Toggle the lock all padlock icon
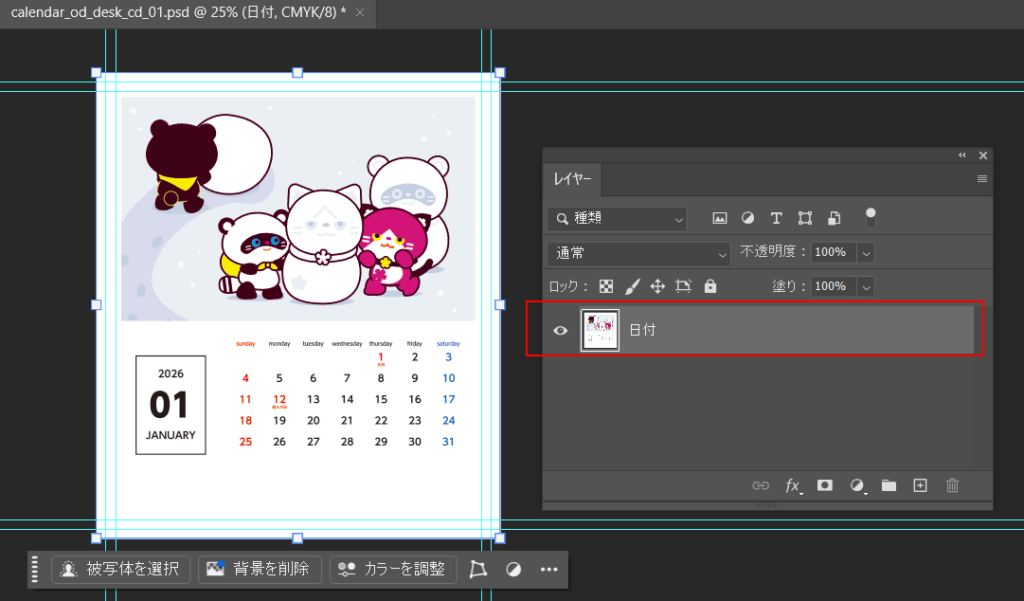Screen dimensions: 1024x601 (710, 286)
